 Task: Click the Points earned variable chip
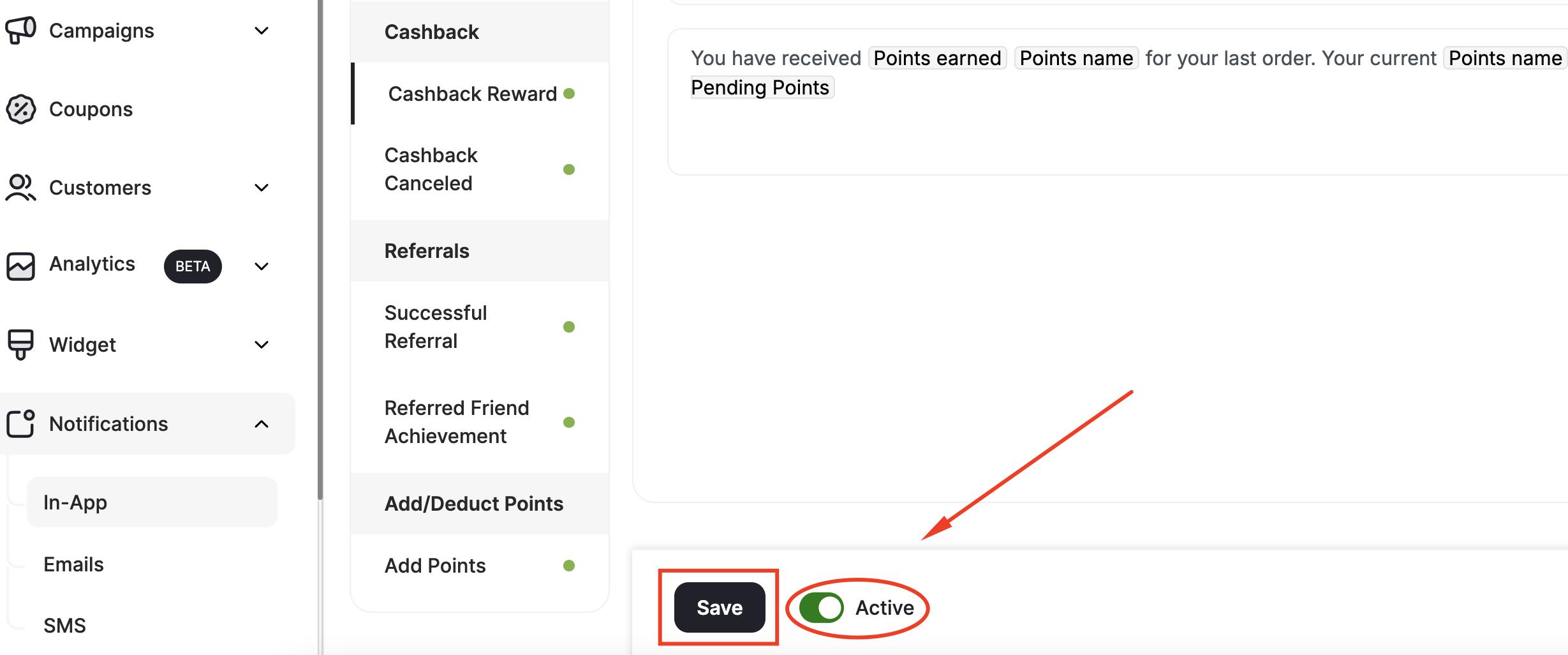pyautogui.click(x=937, y=57)
